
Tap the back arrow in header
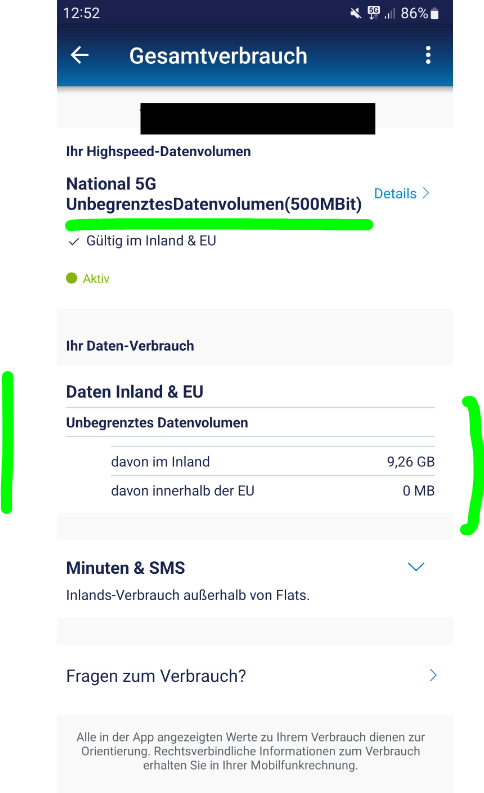pyautogui.click(x=80, y=55)
